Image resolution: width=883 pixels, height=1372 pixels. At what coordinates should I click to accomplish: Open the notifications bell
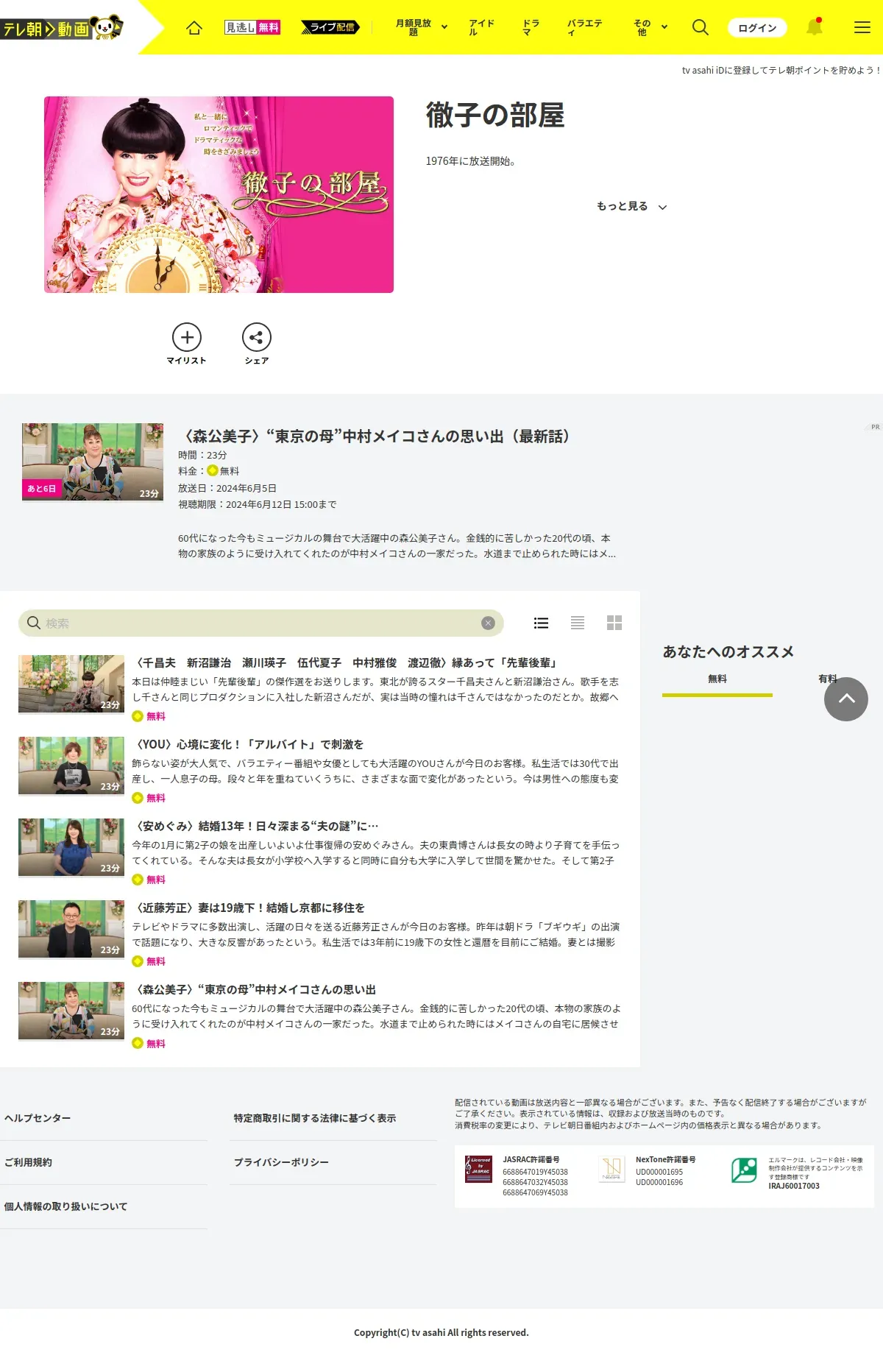[x=815, y=27]
